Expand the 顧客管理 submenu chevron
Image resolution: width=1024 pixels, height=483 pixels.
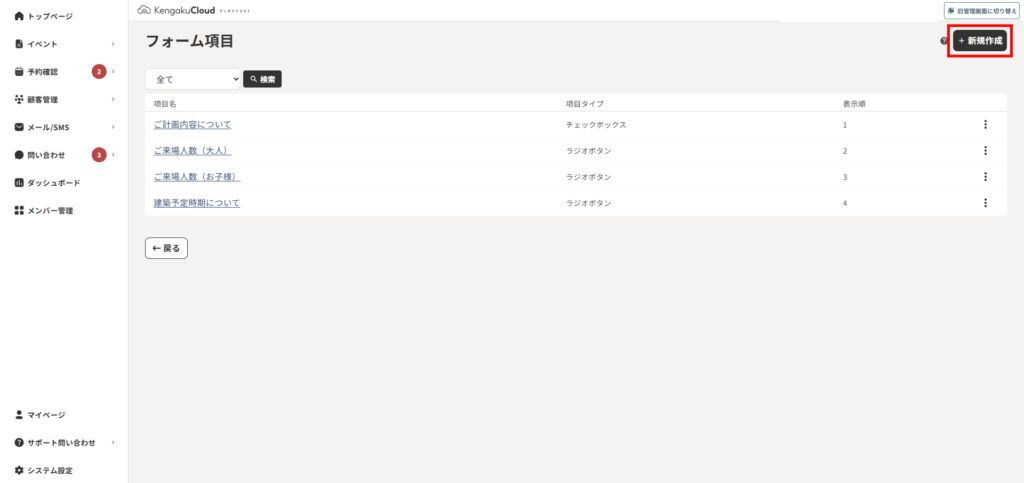point(113,99)
